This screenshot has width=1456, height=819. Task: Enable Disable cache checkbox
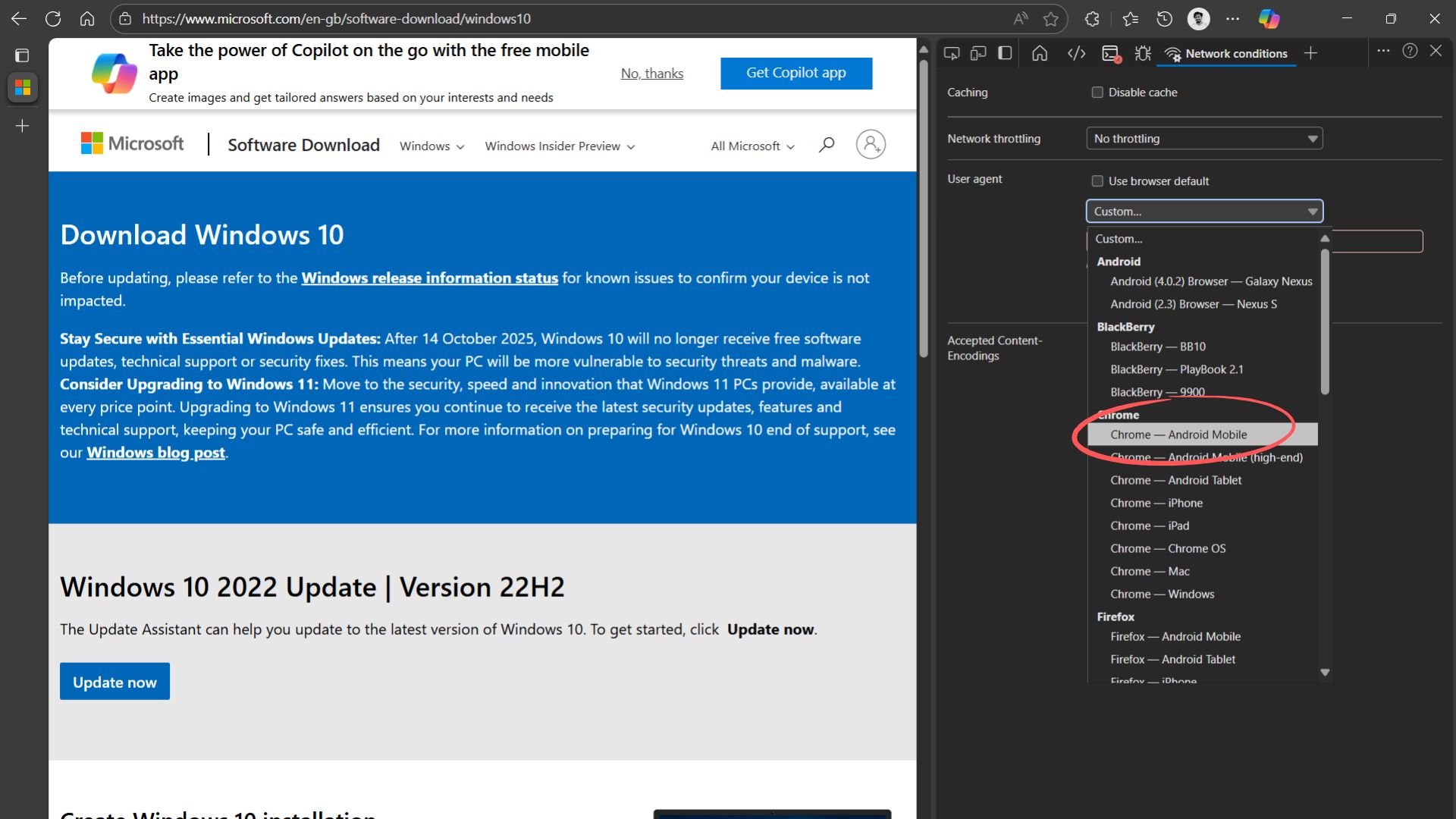click(1097, 93)
